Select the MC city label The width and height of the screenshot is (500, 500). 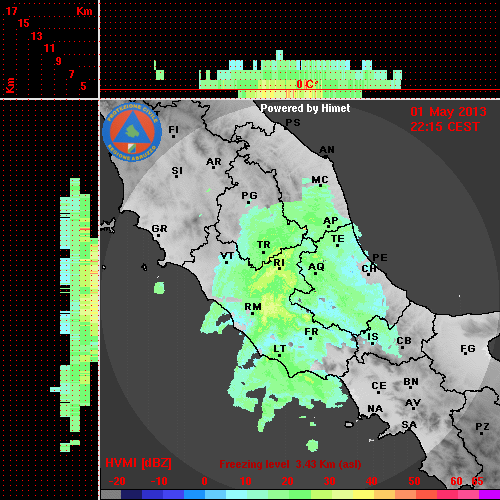click(320, 180)
